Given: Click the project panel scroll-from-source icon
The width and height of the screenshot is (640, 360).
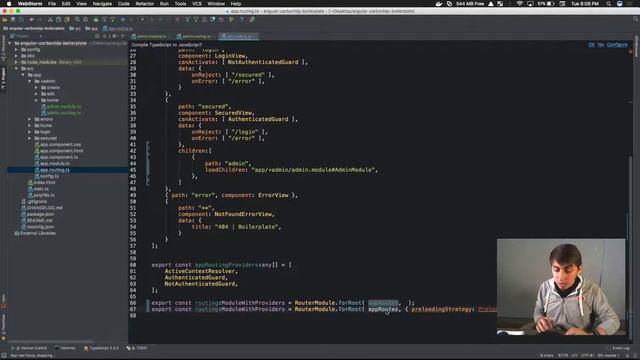Looking at the screenshot, I should click(x=97, y=36).
